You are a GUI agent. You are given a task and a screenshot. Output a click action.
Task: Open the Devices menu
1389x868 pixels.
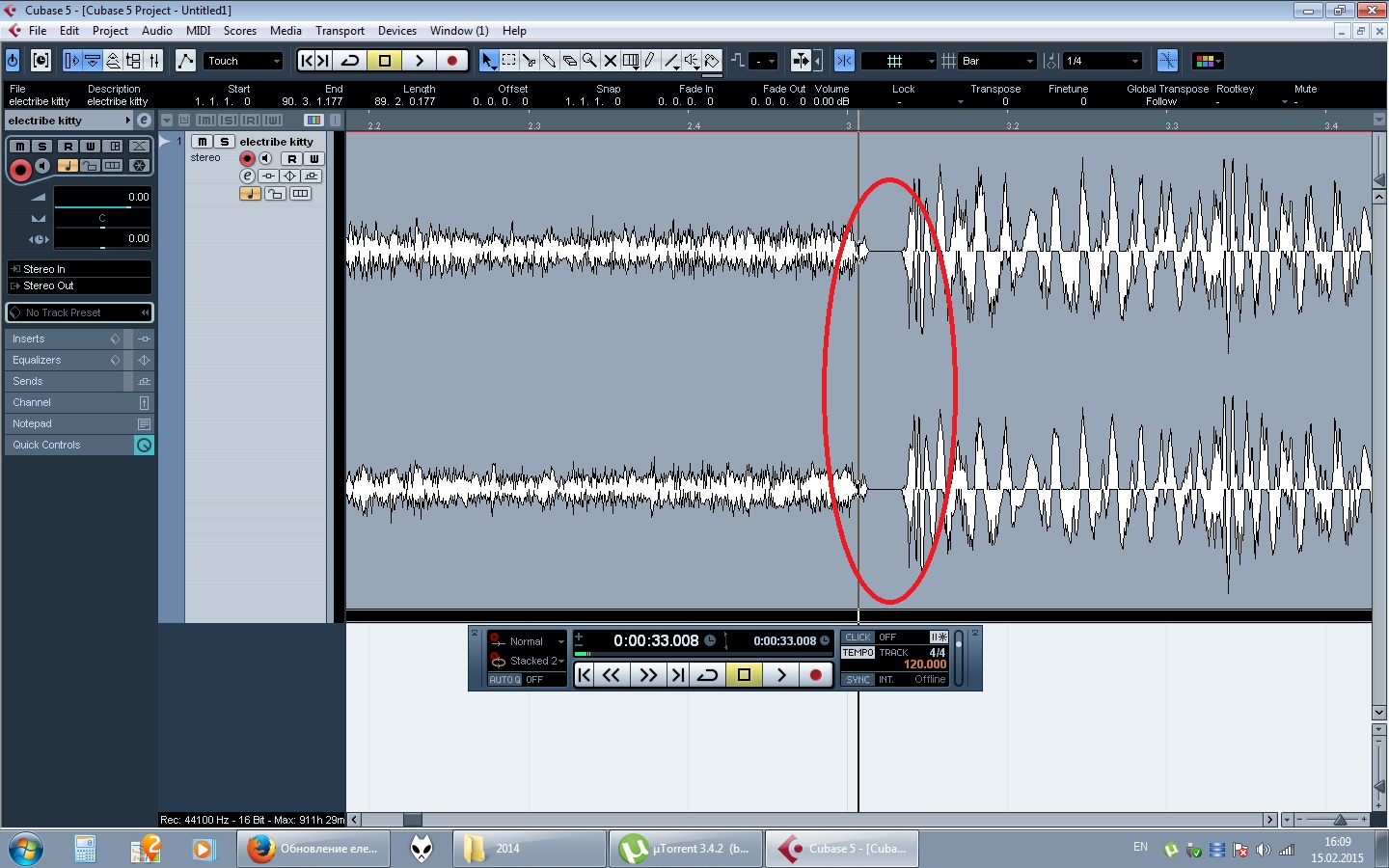[397, 31]
